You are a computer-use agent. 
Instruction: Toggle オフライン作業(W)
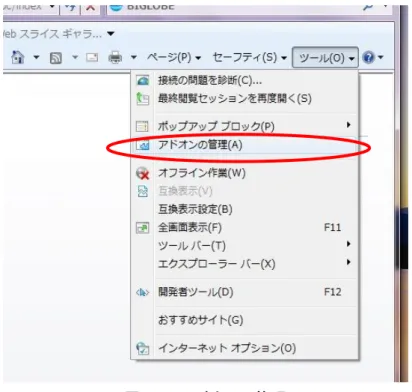click(244, 173)
